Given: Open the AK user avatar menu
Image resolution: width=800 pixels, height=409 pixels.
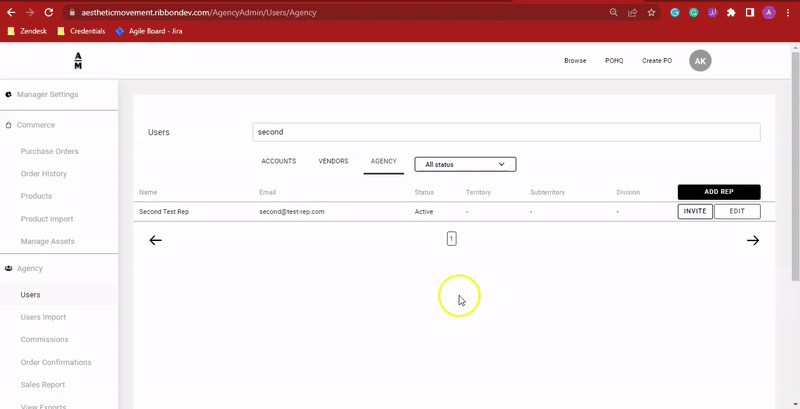Looking at the screenshot, I should (701, 61).
